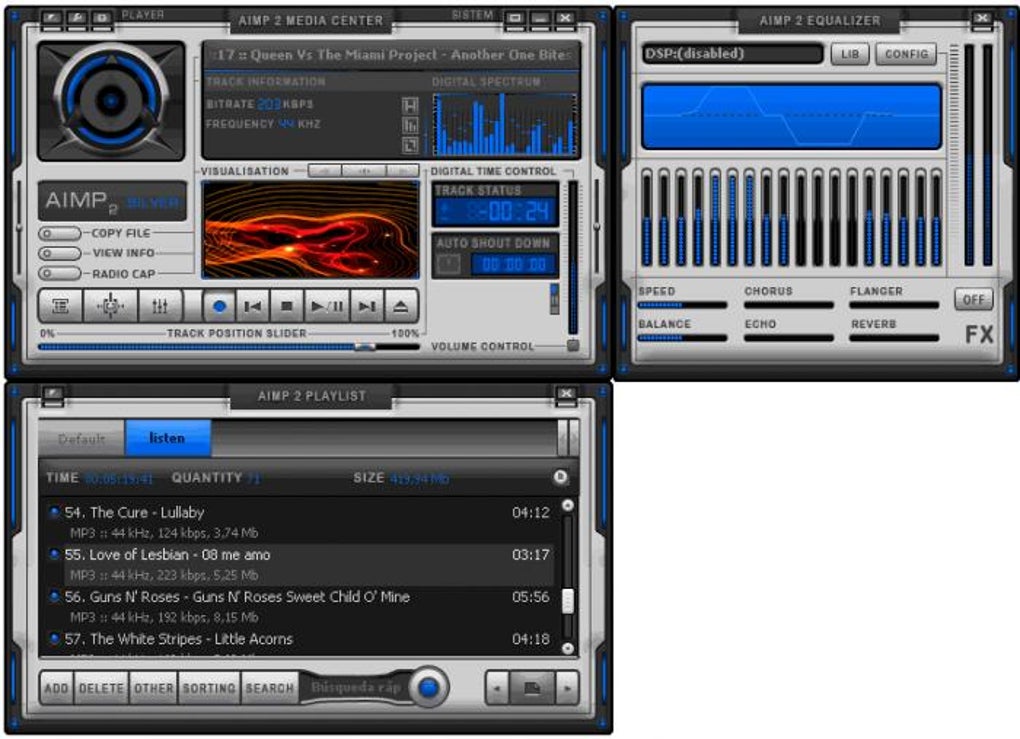Viewport: 1020px width, 739px height.
Task: Click the playlist left arrow button
Action: pos(497,688)
